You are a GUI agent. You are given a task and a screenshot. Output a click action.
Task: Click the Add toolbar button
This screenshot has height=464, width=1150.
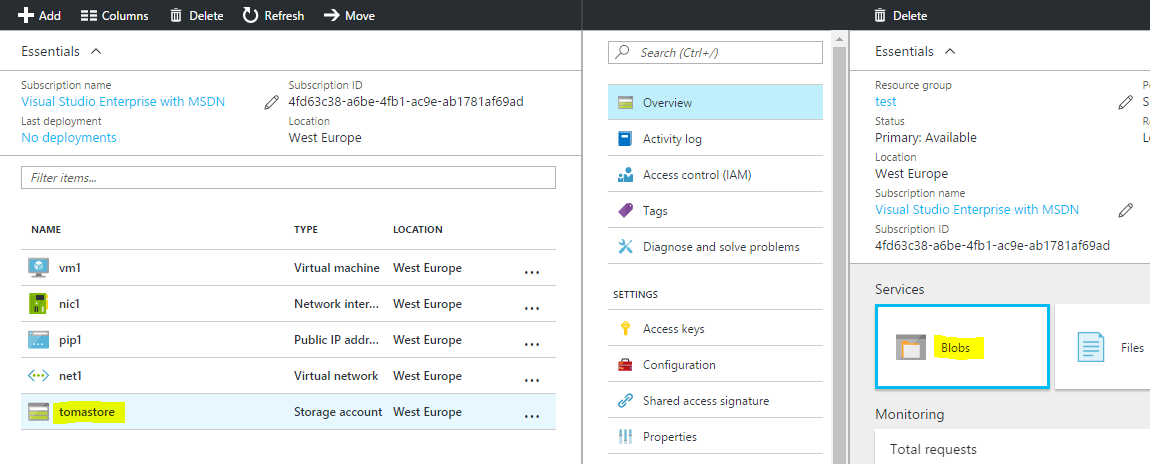click(39, 15)
